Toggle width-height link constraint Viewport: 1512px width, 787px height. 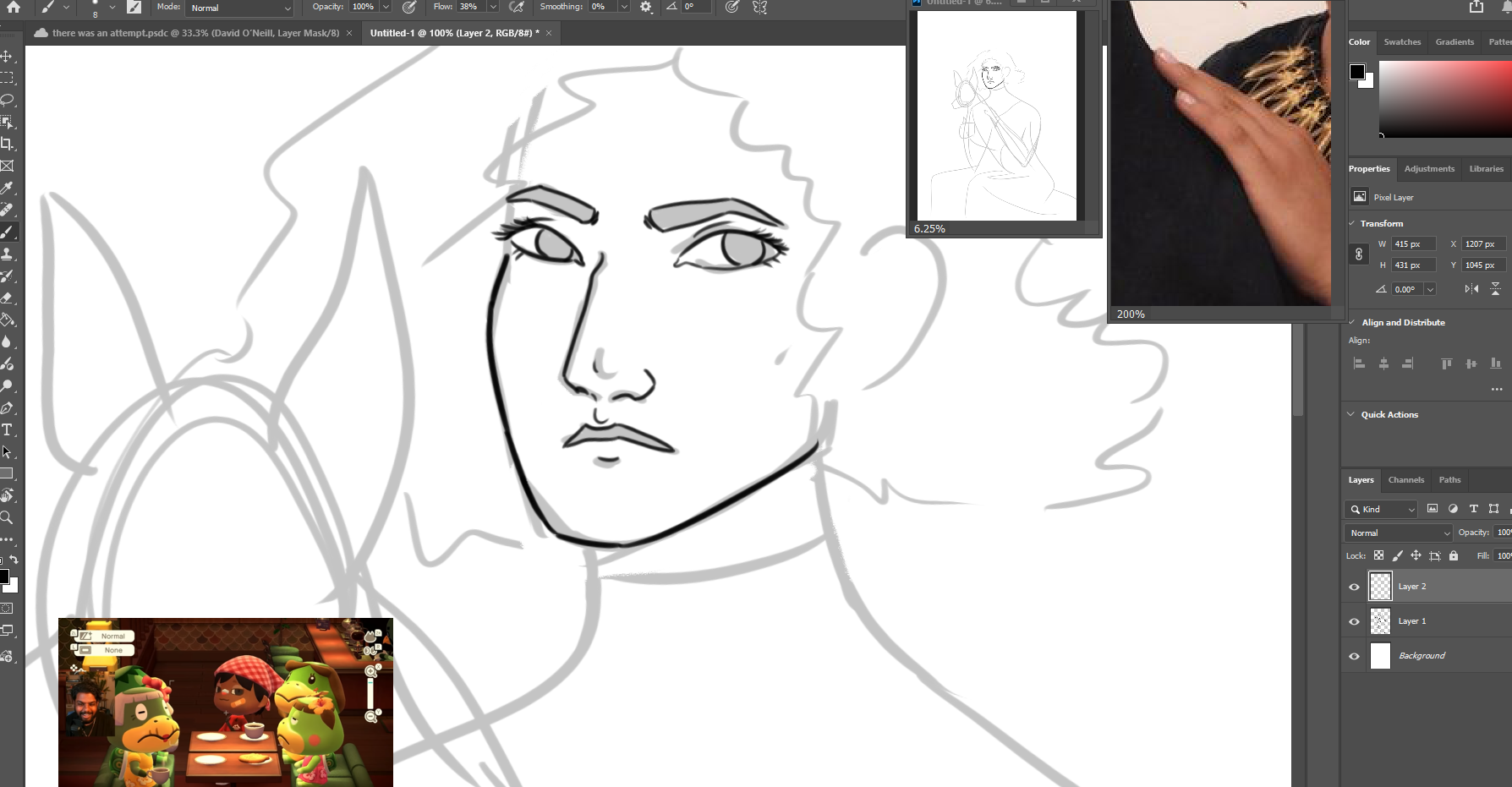pyautogui.click(x=1359, y=254)
